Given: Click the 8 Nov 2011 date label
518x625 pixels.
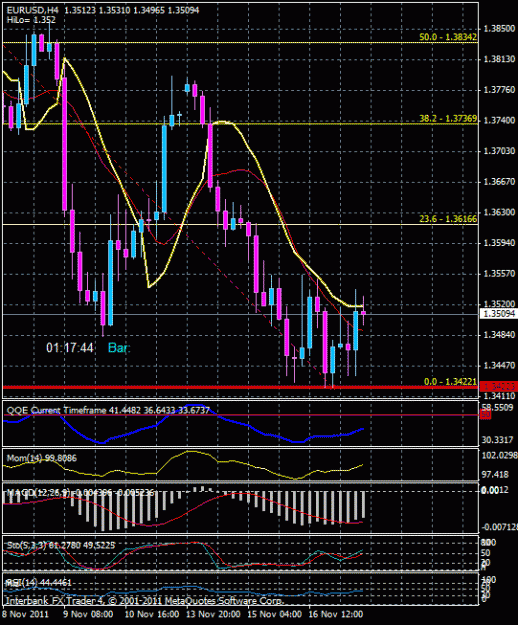Looking at the screenshot, I should click(x=26, y=614).
